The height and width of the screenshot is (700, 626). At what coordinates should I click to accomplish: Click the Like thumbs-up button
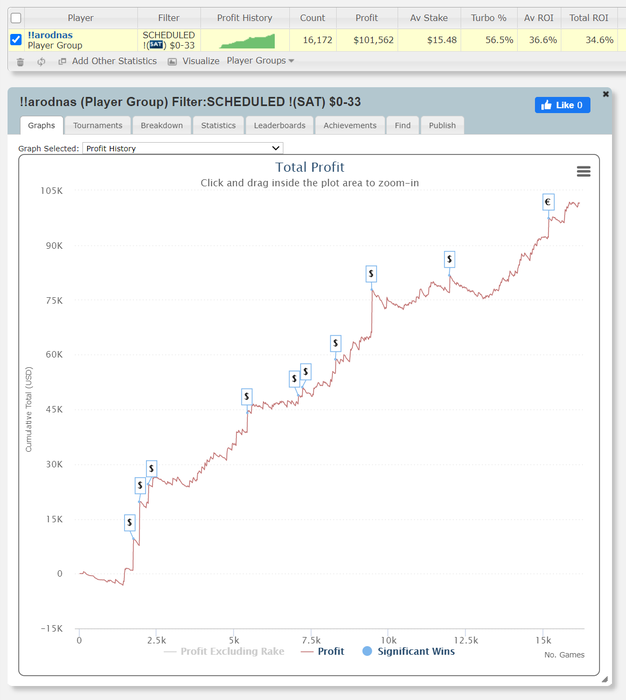(x=562, y=105)
